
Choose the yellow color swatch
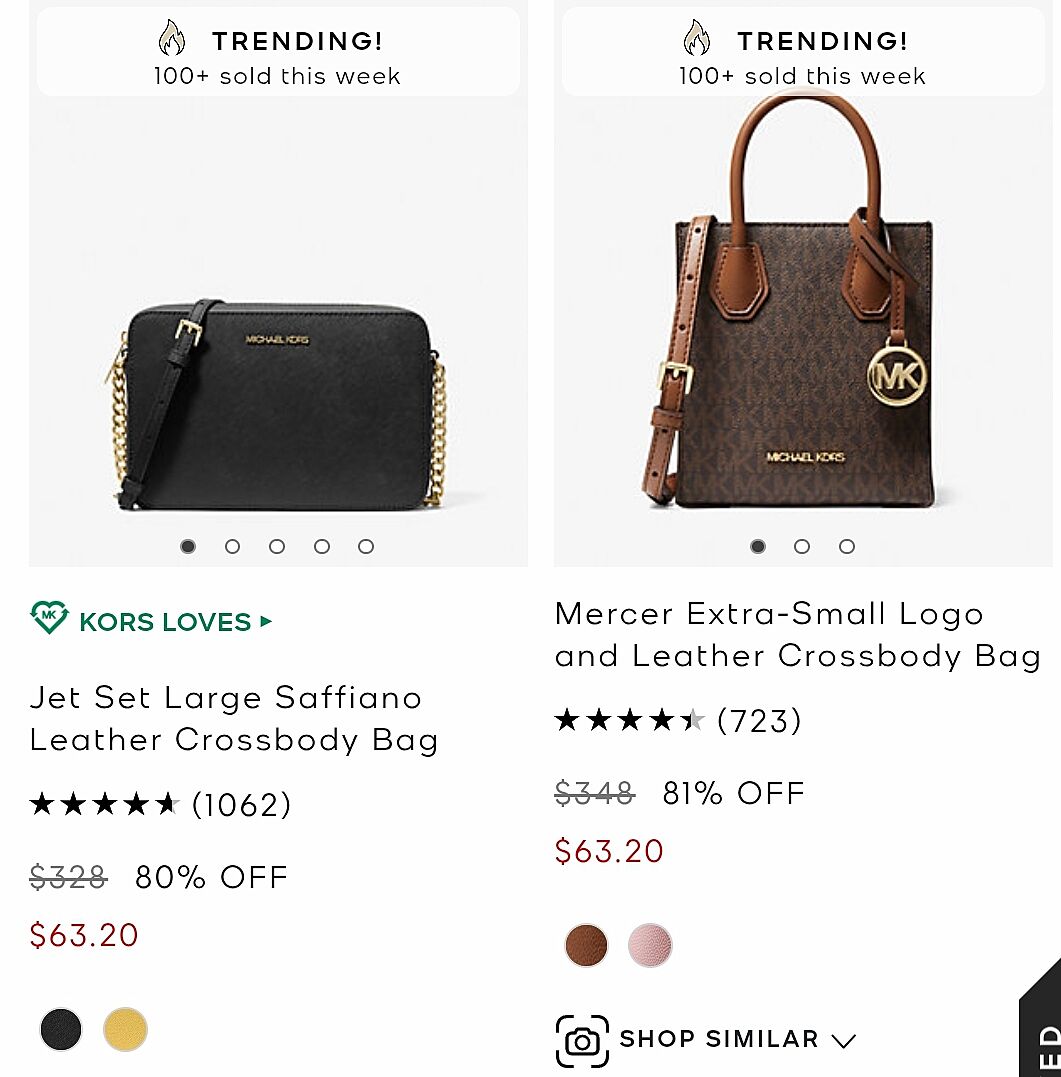click(125, 1029)
